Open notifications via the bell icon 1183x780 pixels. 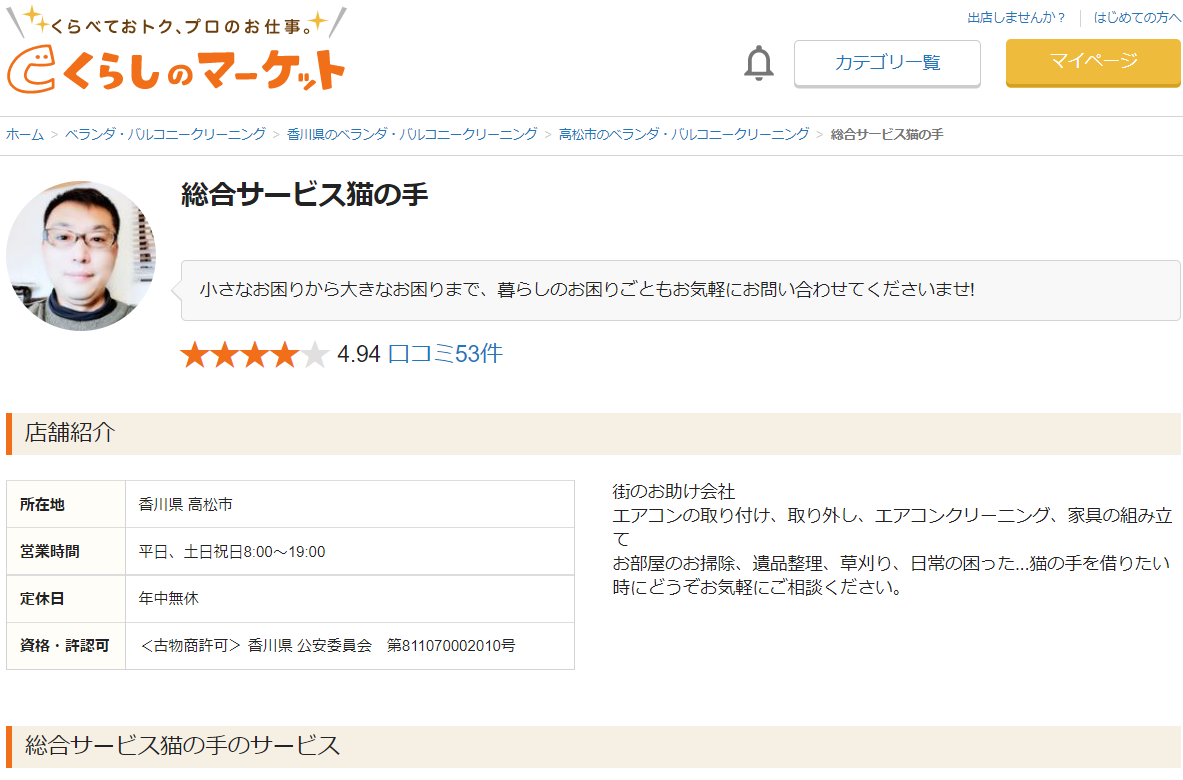click(x=759, y=63)
